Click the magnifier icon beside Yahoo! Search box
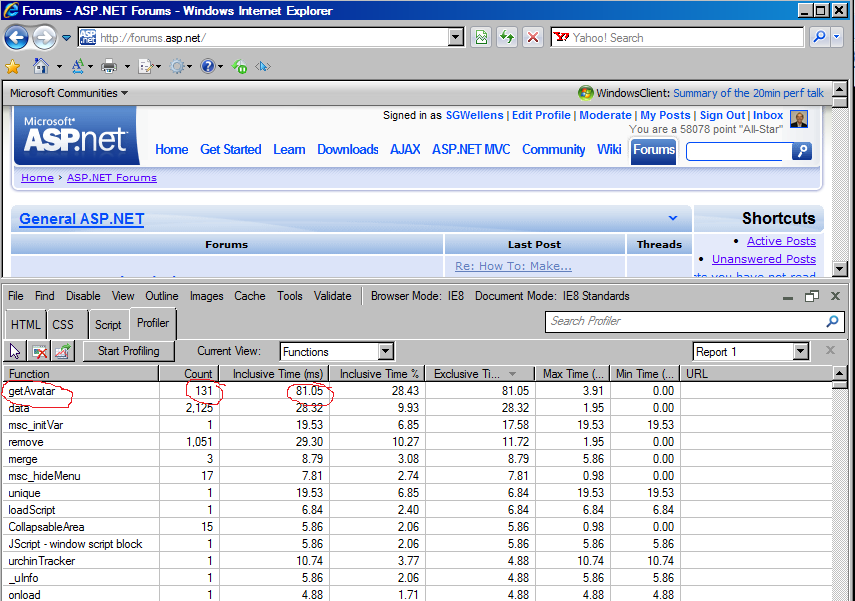The height and width of the screenshot is (601, 855). [819, 37]
